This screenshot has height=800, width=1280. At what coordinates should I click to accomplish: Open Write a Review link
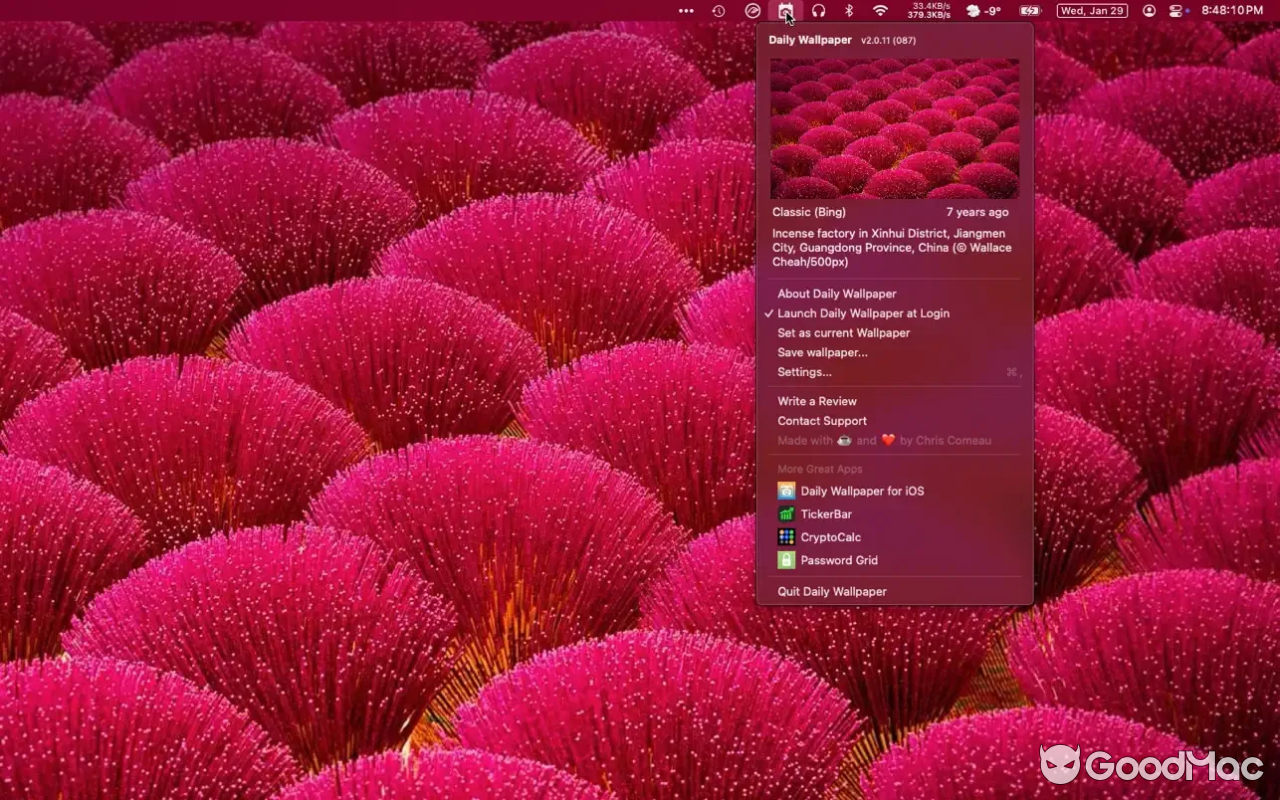pyautogui.click(x=817, y=401)
